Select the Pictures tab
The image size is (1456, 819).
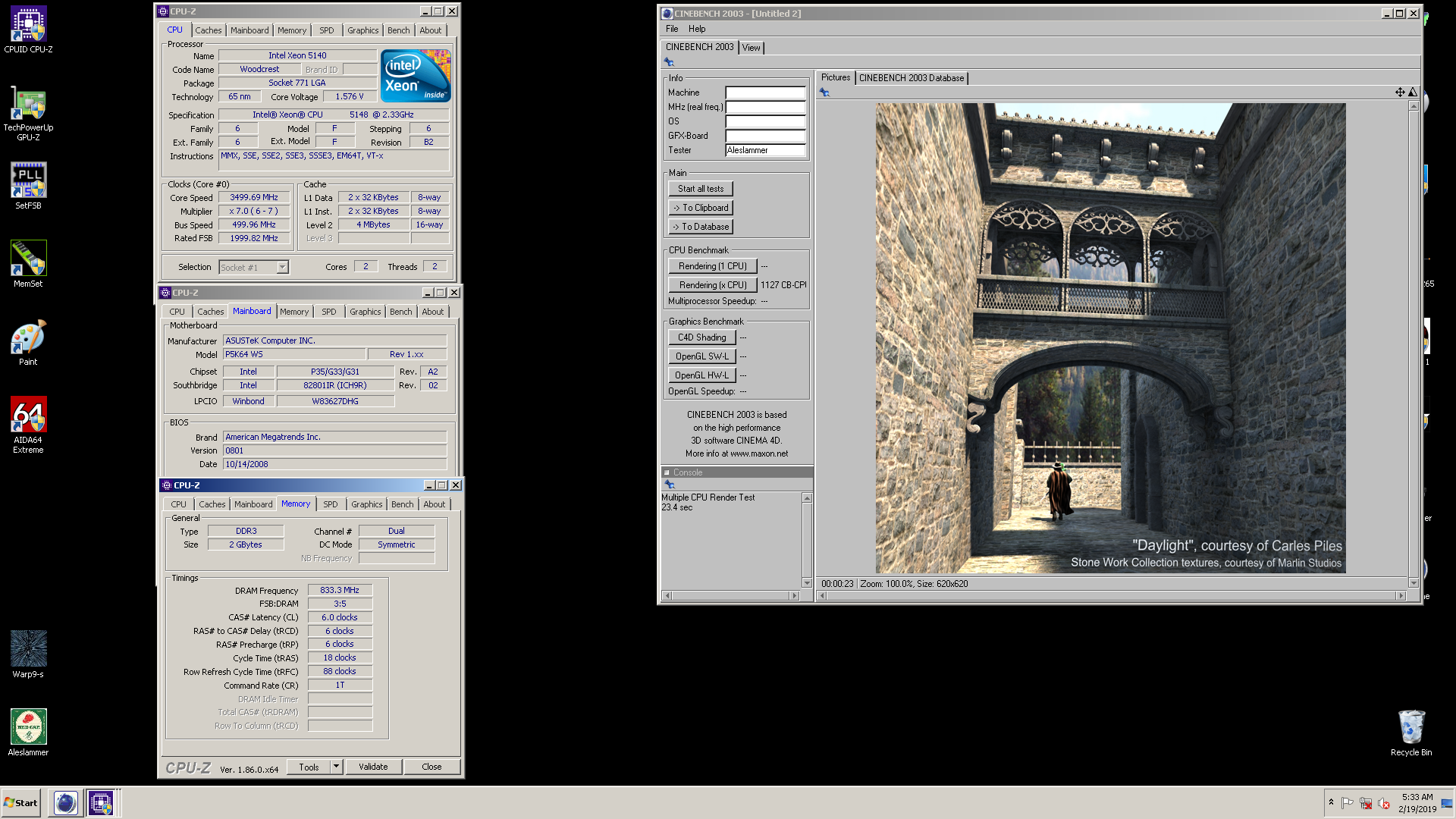tap(836, 77)
